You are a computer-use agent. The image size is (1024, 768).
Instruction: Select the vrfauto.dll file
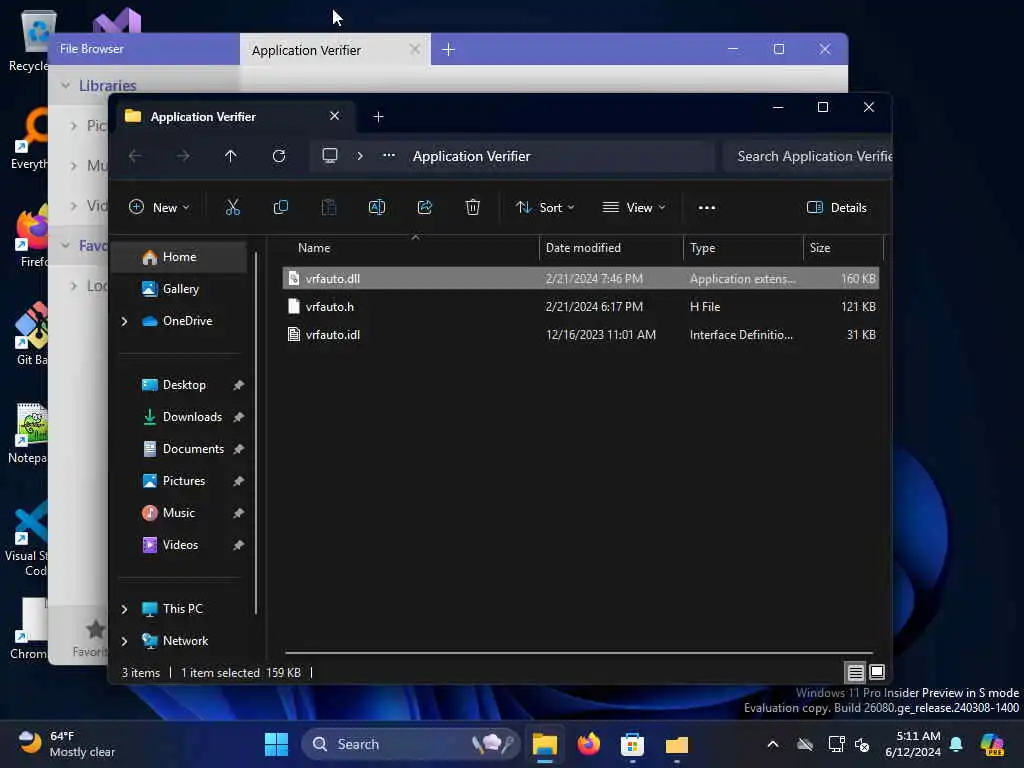click(x=581, y=278)
